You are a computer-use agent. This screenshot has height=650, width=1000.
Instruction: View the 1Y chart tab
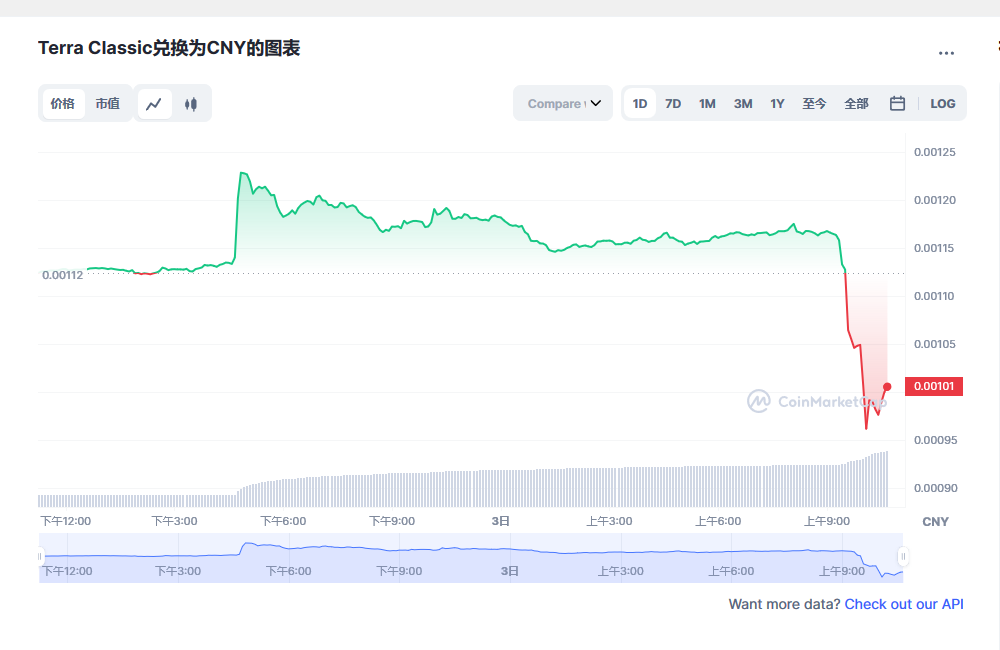tap(777, 103)
